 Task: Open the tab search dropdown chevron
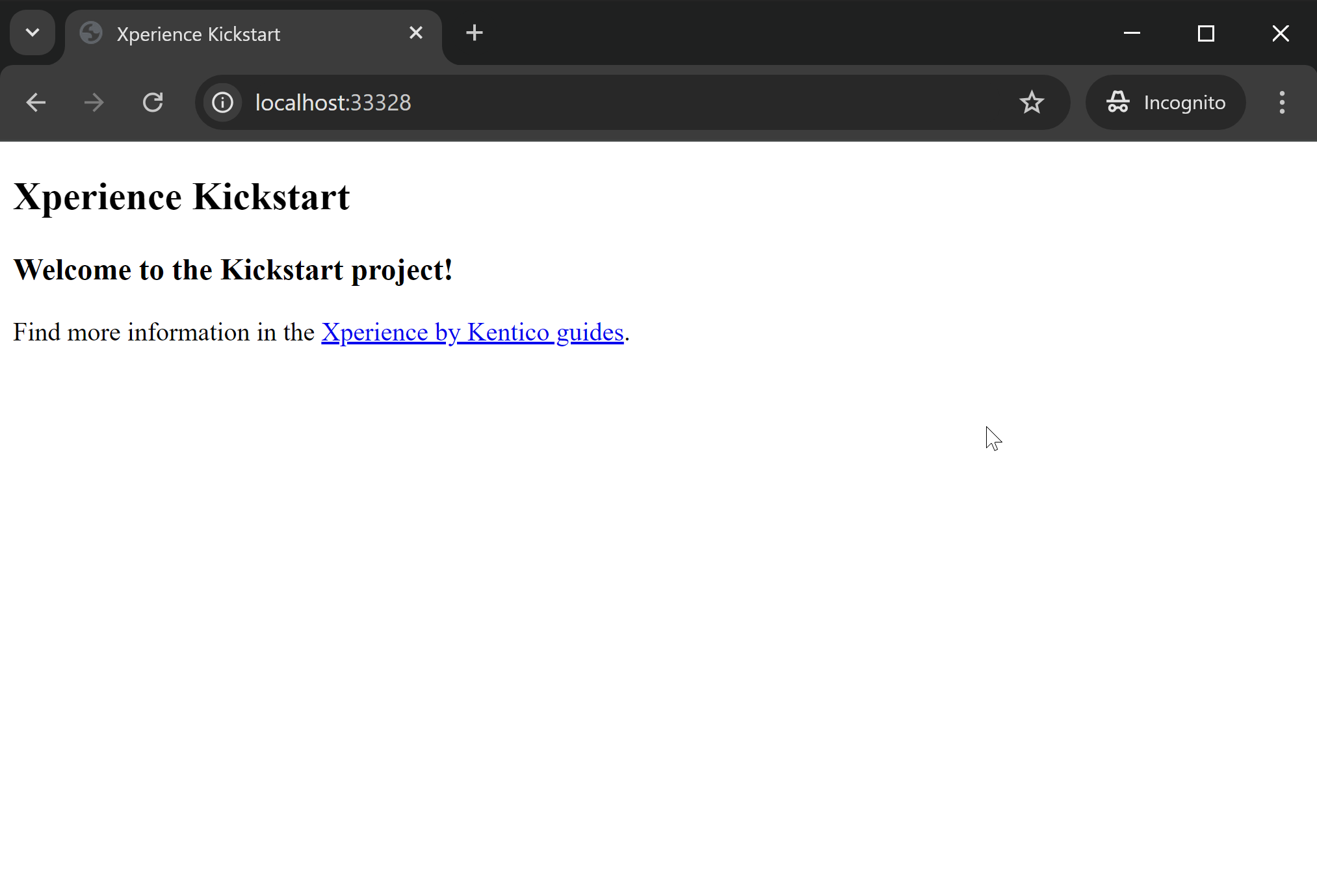click(x=33, y=33)
